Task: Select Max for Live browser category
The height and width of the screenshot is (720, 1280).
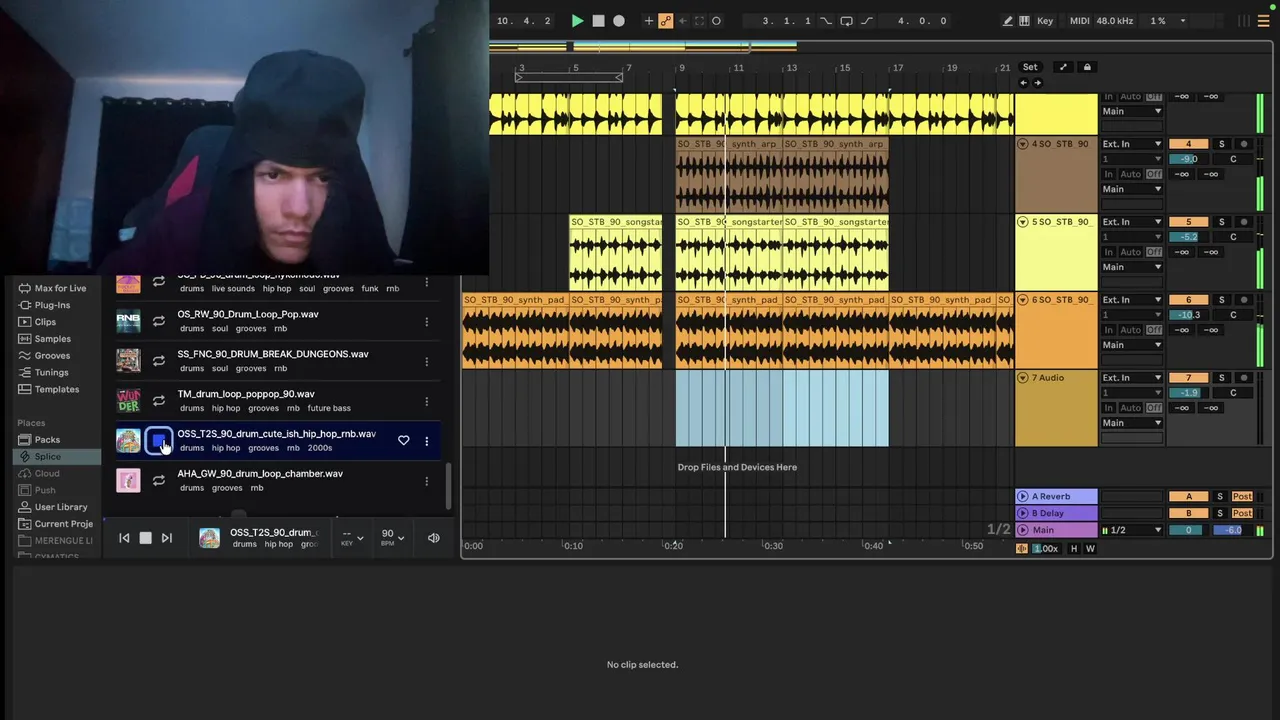Action: [x=59, y=288]
